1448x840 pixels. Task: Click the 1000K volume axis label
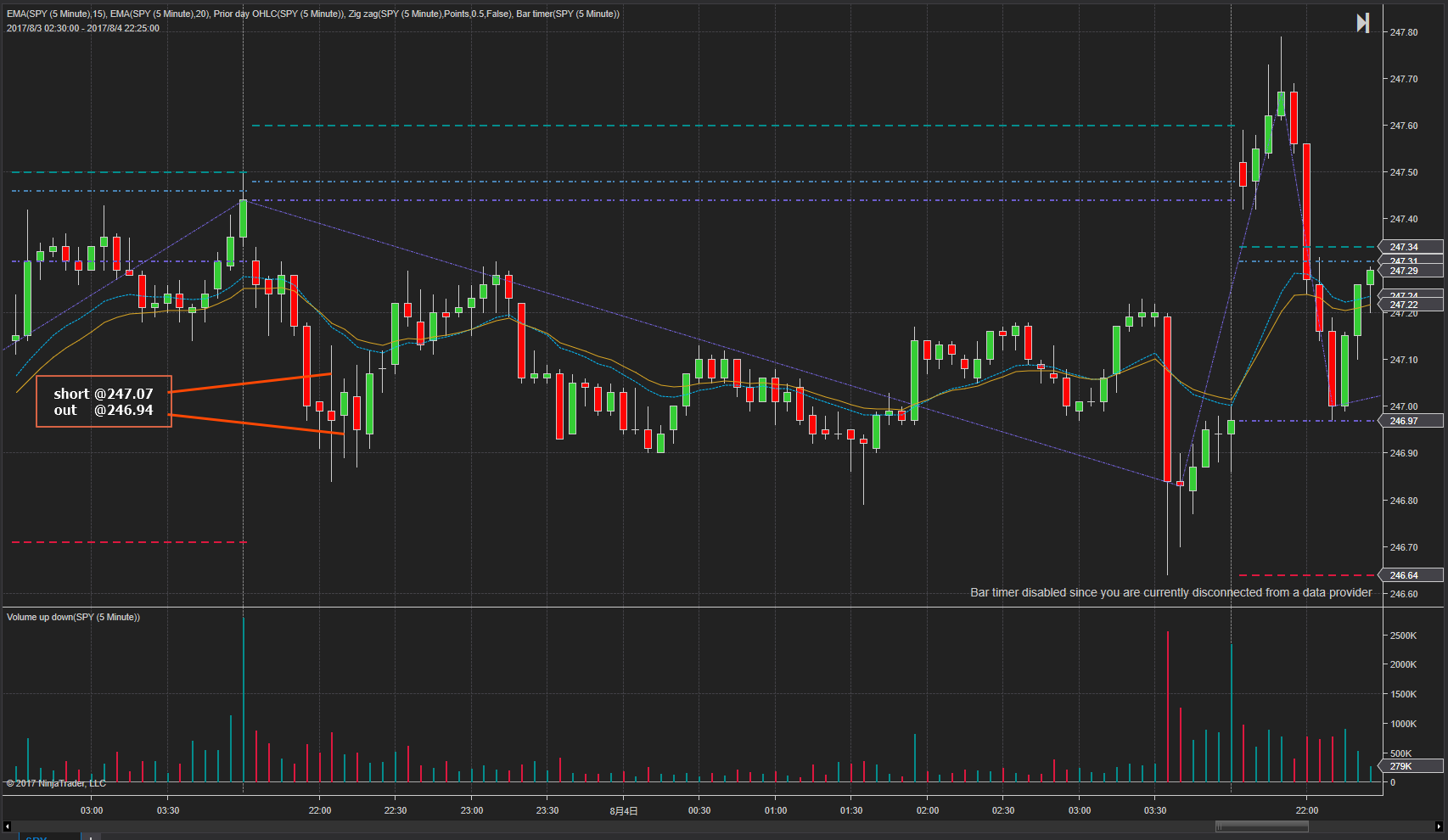[1403, 724]
